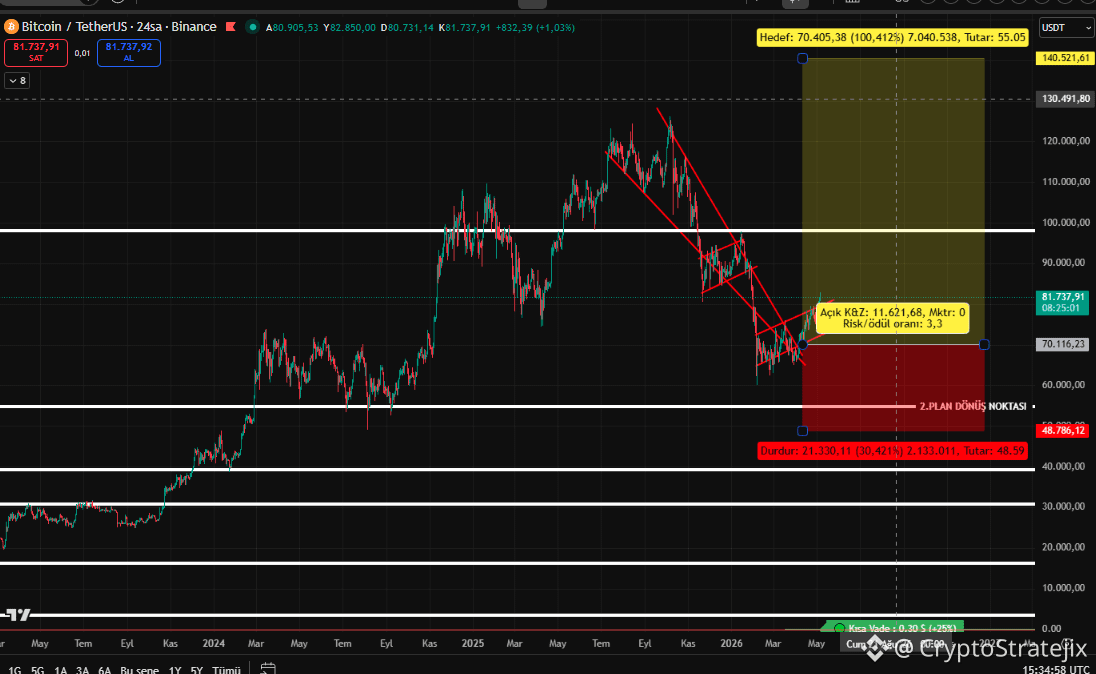Click the bottom stop handle of the long position

(x=802, y=431)
